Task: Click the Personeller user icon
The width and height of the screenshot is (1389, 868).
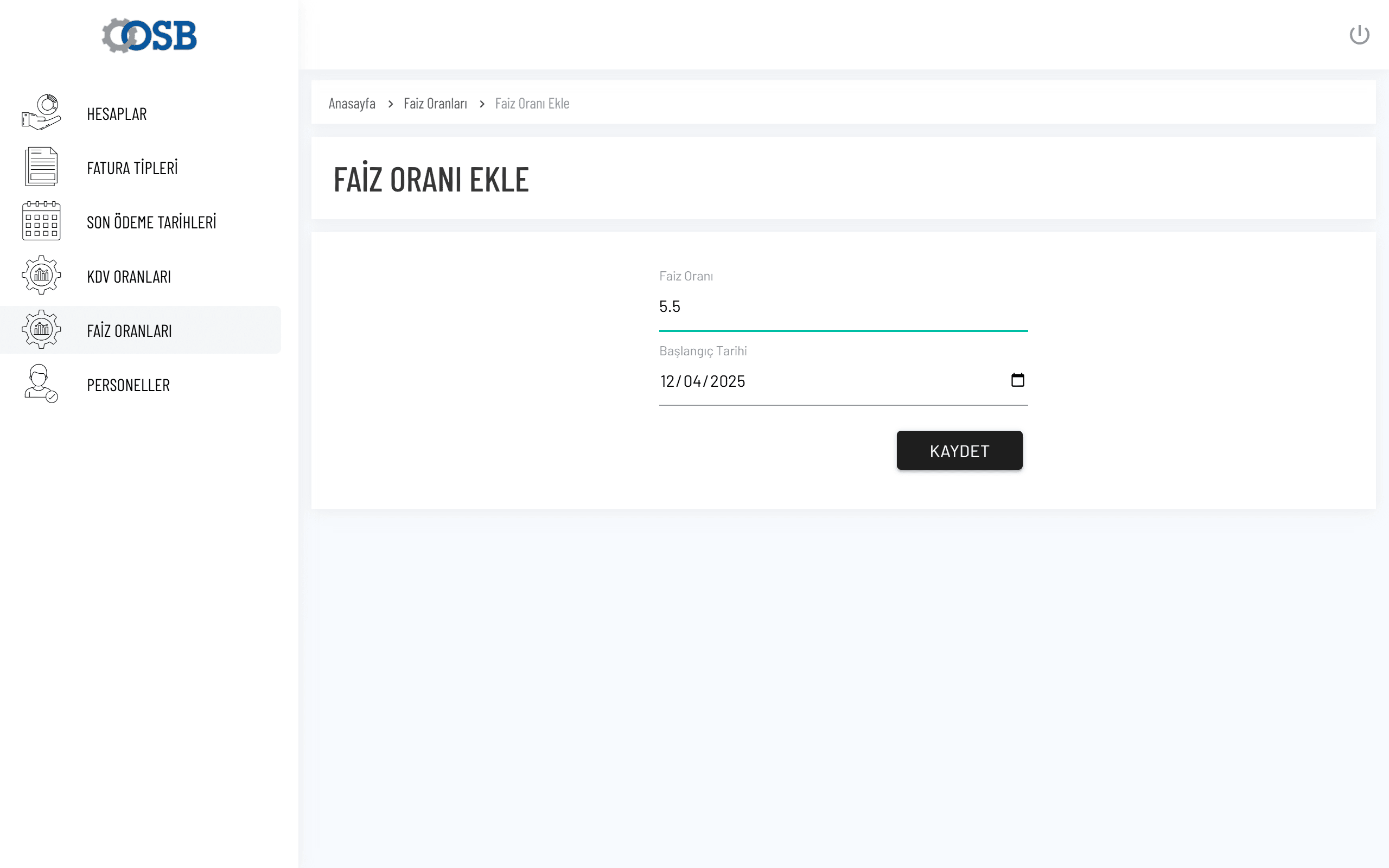Action: (41, 384)
